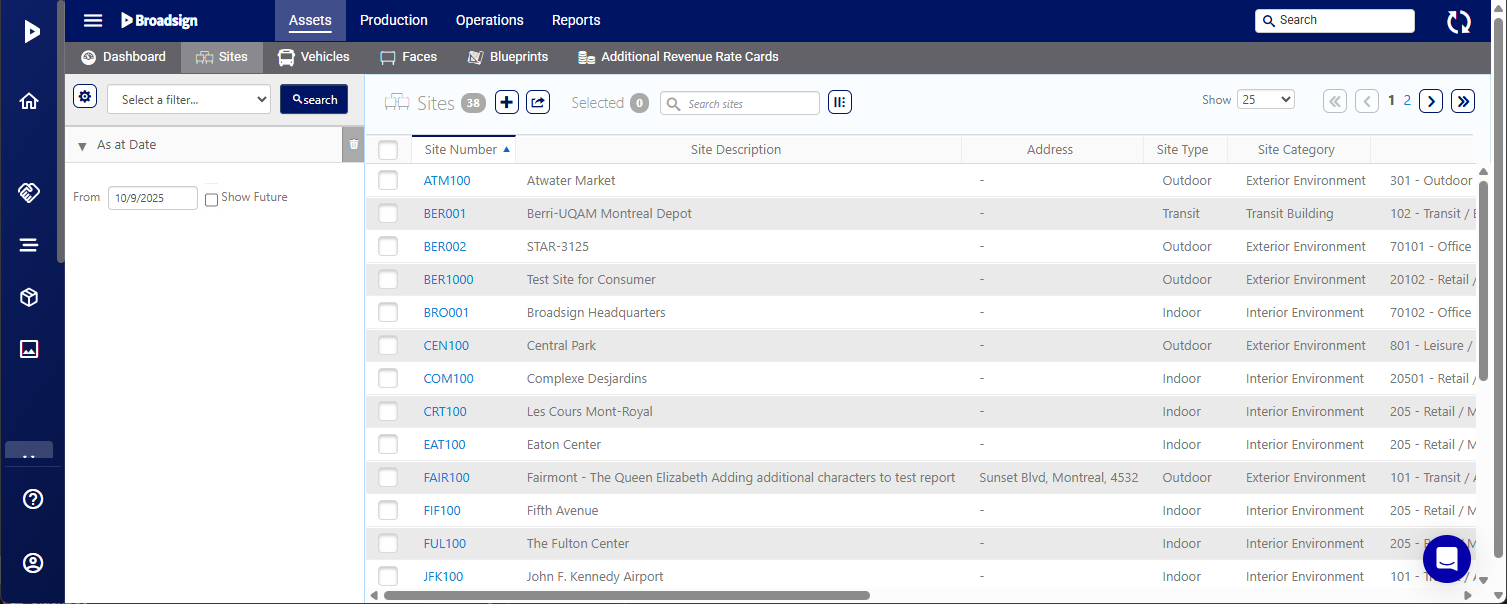This screenshot has width=1507, height=604.
Task: Open the Production menu
Action: tap(393, 20)
